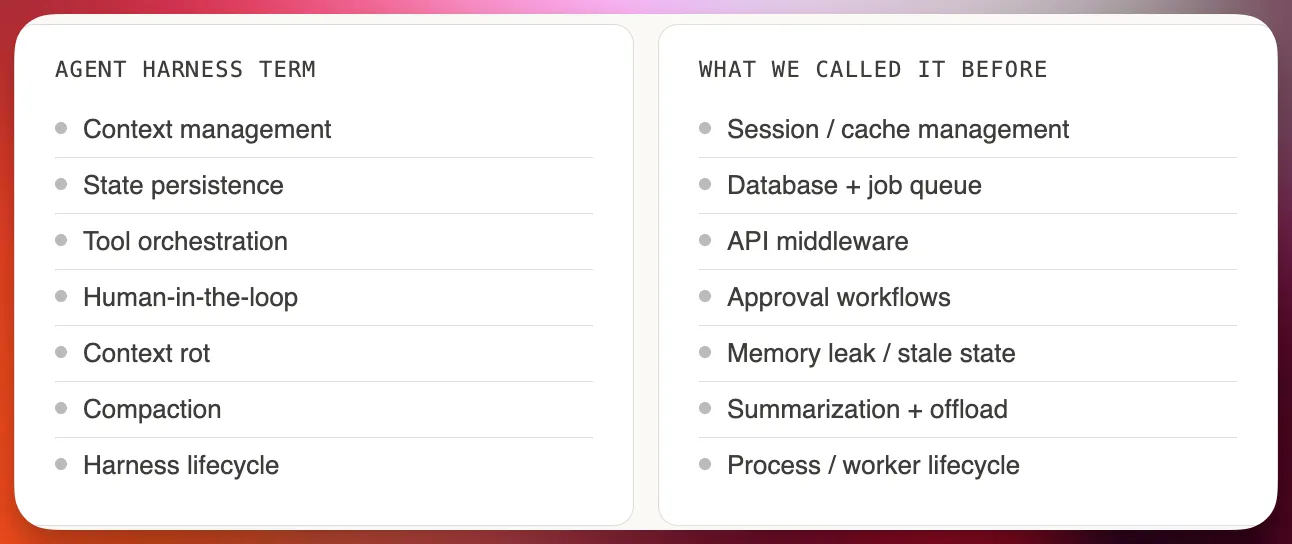This screenshot has height=544, width=1292.
Task: Click the bullet beside Session / cache management
Action: [x=705, y=128]
